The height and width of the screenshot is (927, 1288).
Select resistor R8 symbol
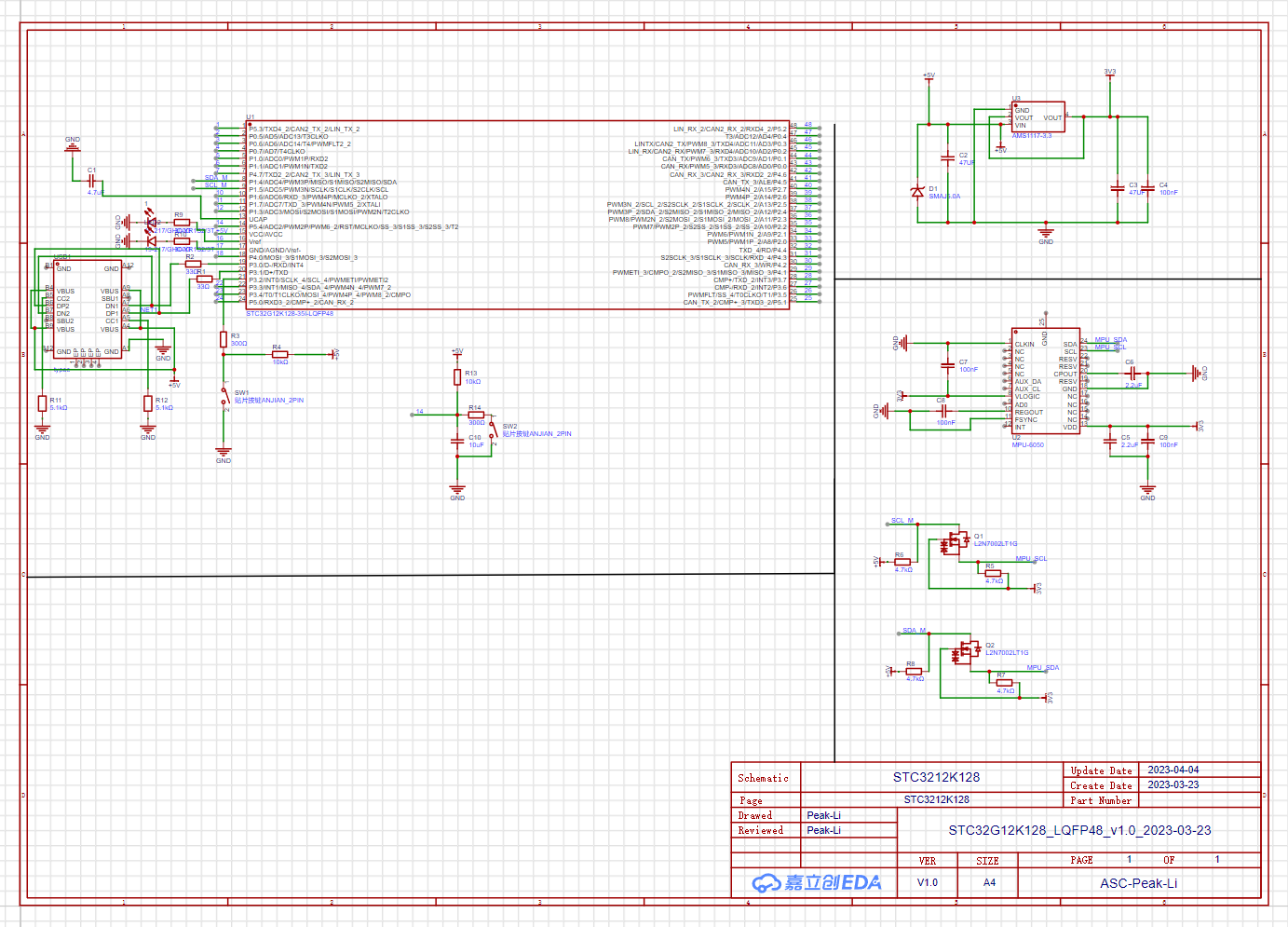[x=914, y=671]
